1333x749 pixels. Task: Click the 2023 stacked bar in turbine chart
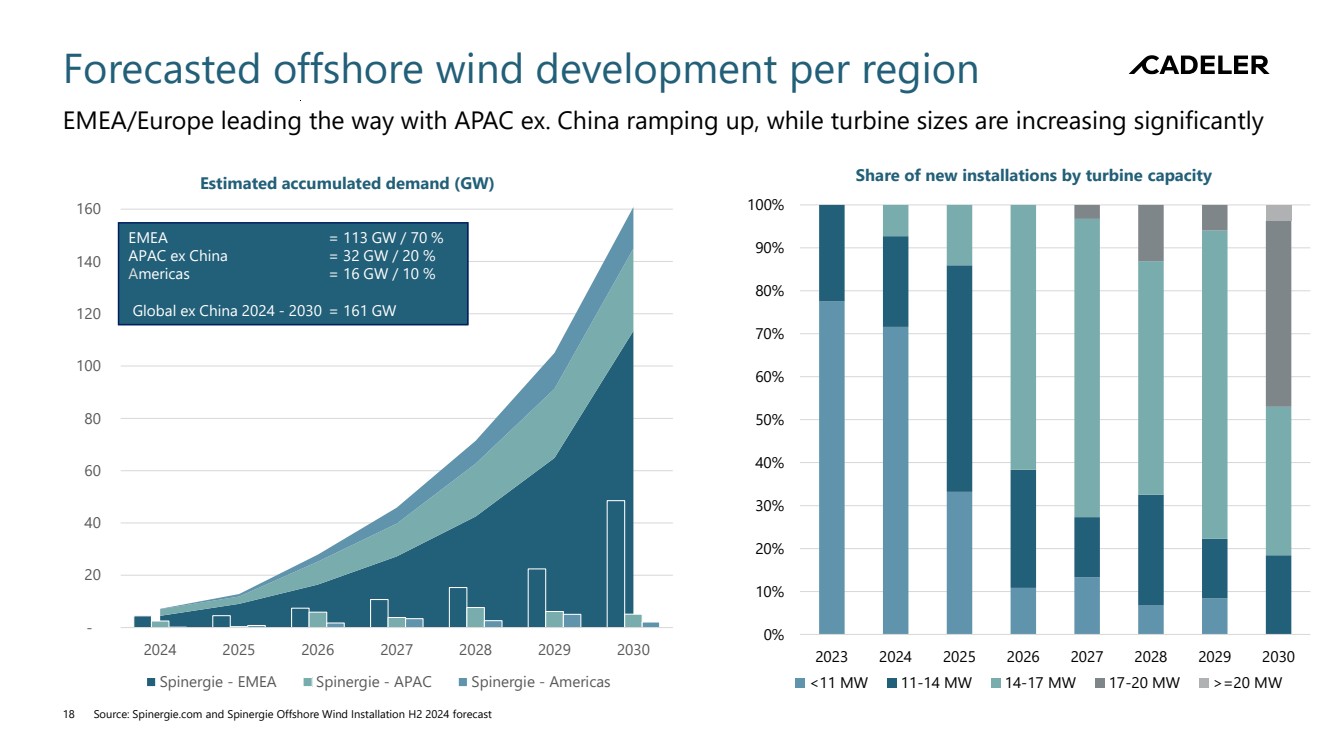click(831, 419)
